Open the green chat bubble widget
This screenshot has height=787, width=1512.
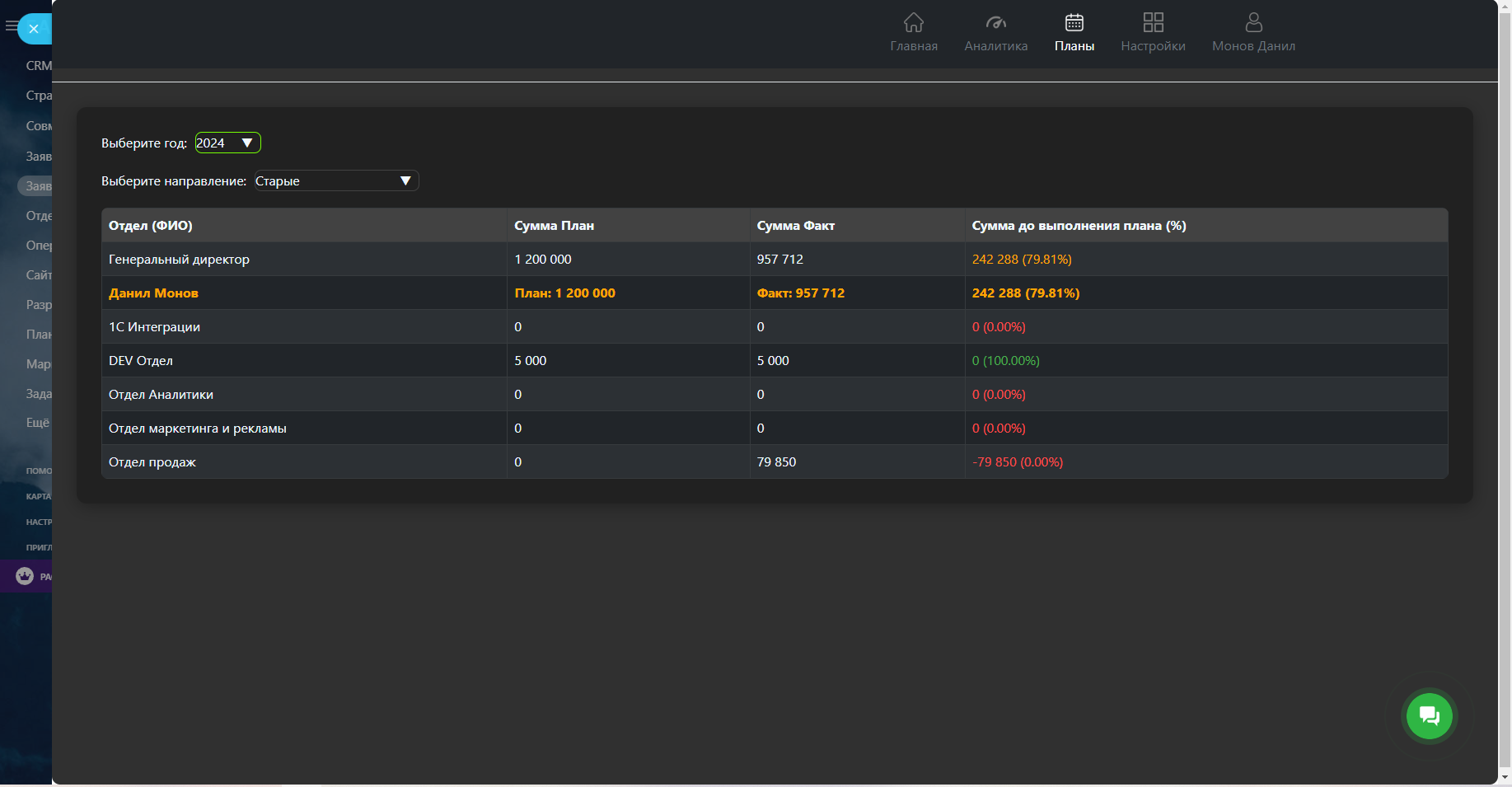[x=1429, y=715]
